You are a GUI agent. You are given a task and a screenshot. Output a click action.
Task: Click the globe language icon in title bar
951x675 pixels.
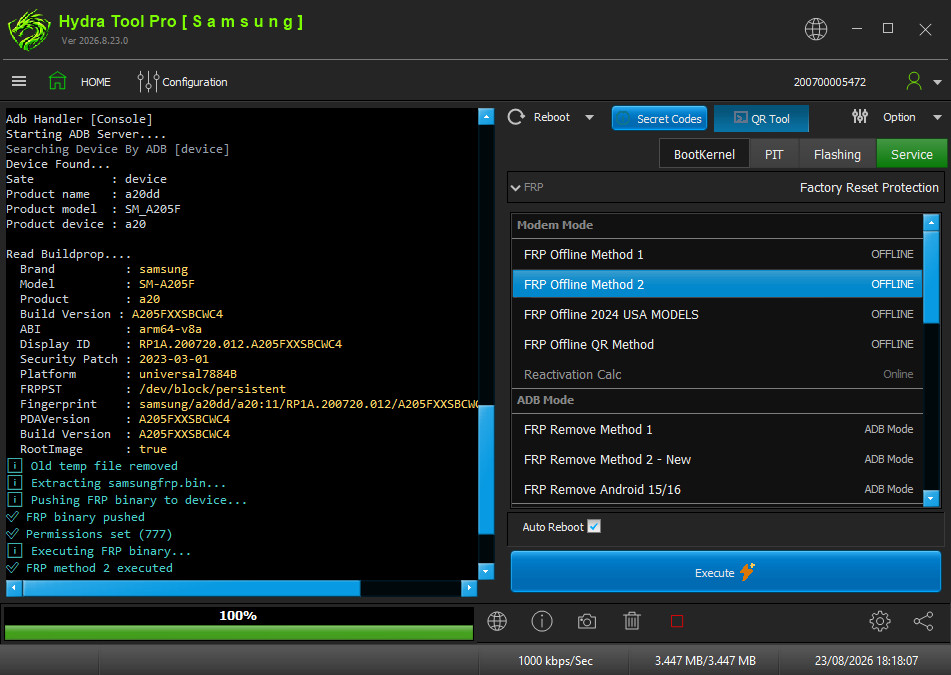(x=816, y=29)
